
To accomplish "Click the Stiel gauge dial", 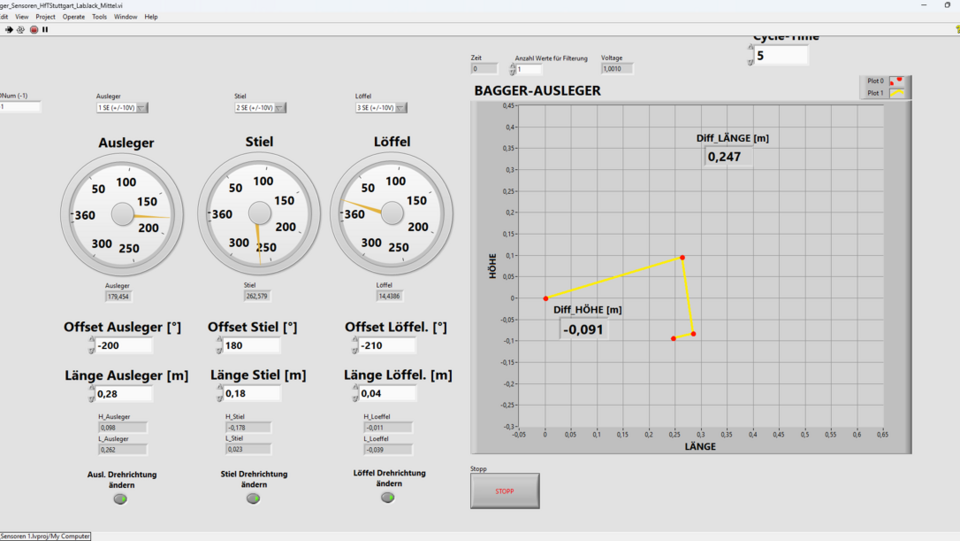I will click(x=259, y=213).
